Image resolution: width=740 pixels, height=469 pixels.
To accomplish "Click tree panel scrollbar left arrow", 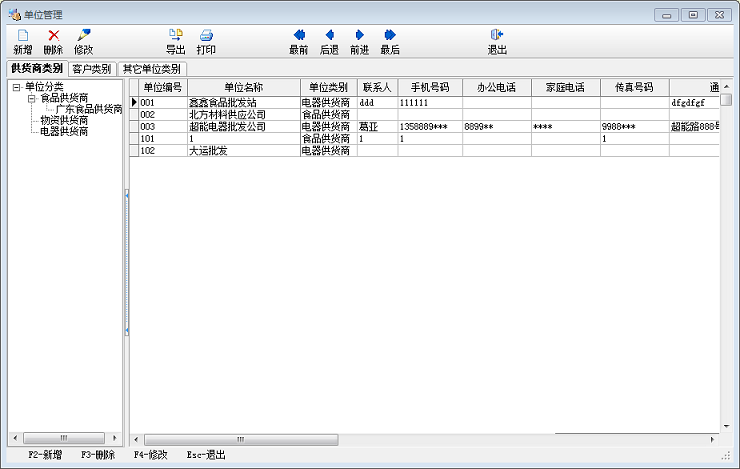I will [x=16, y=438].
